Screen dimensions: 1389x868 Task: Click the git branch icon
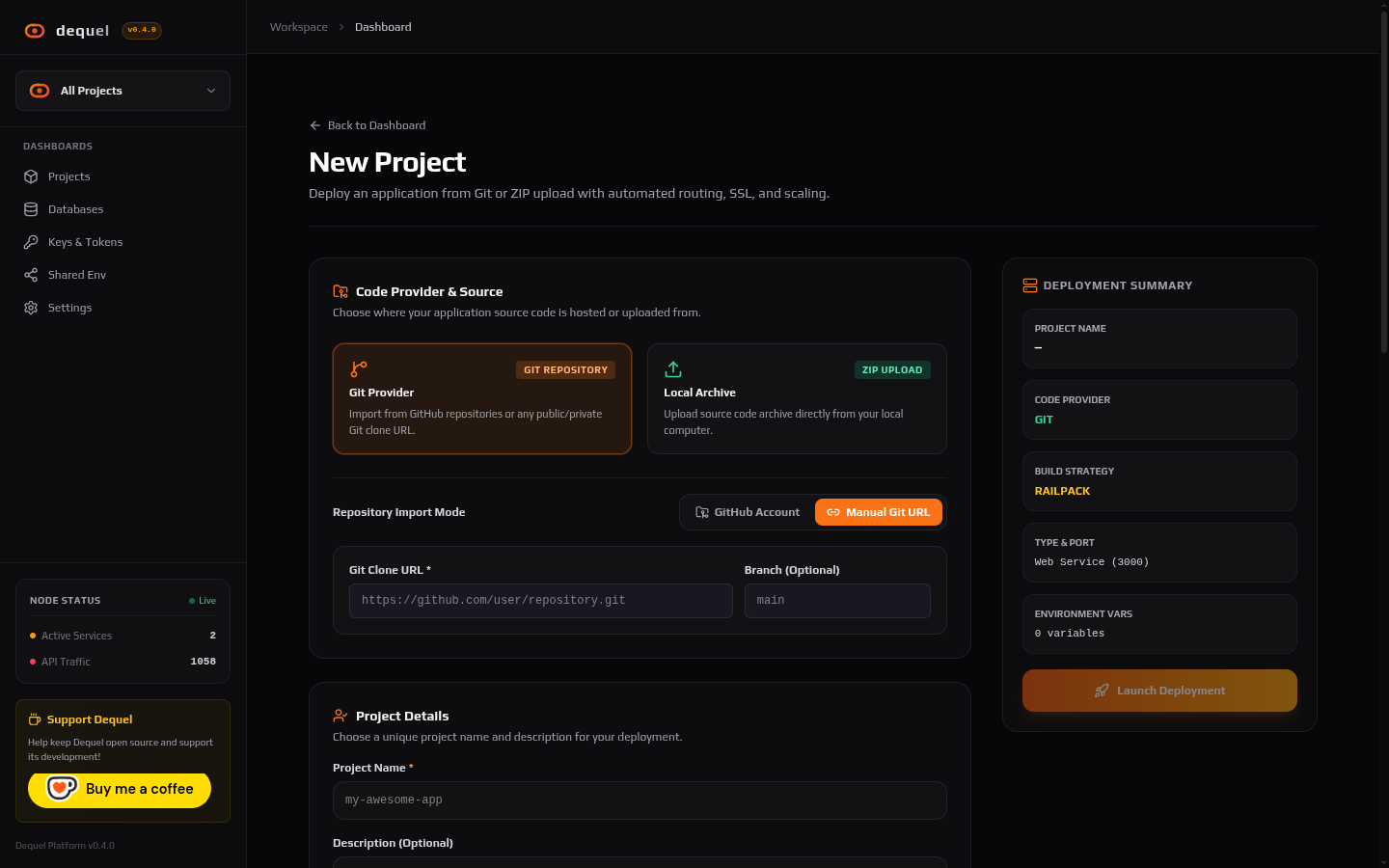[359, 369]
